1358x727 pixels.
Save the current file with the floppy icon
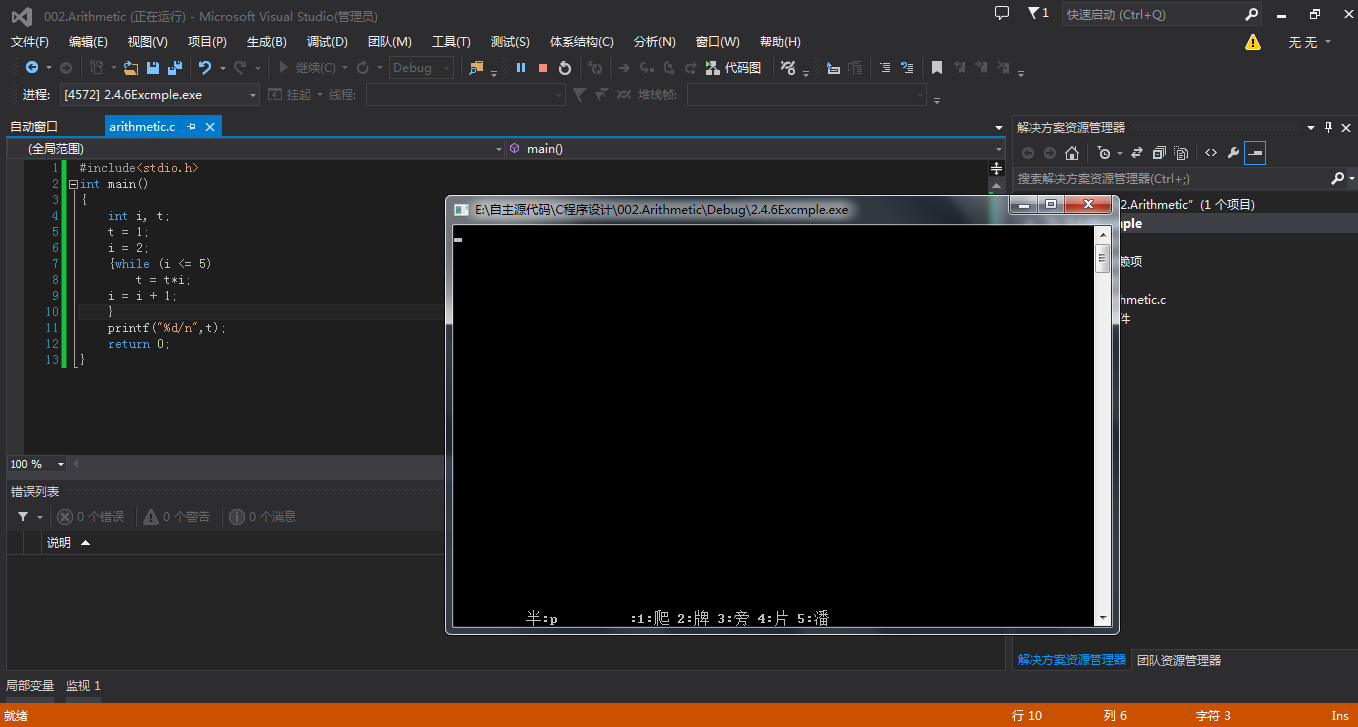pos(153,68)
